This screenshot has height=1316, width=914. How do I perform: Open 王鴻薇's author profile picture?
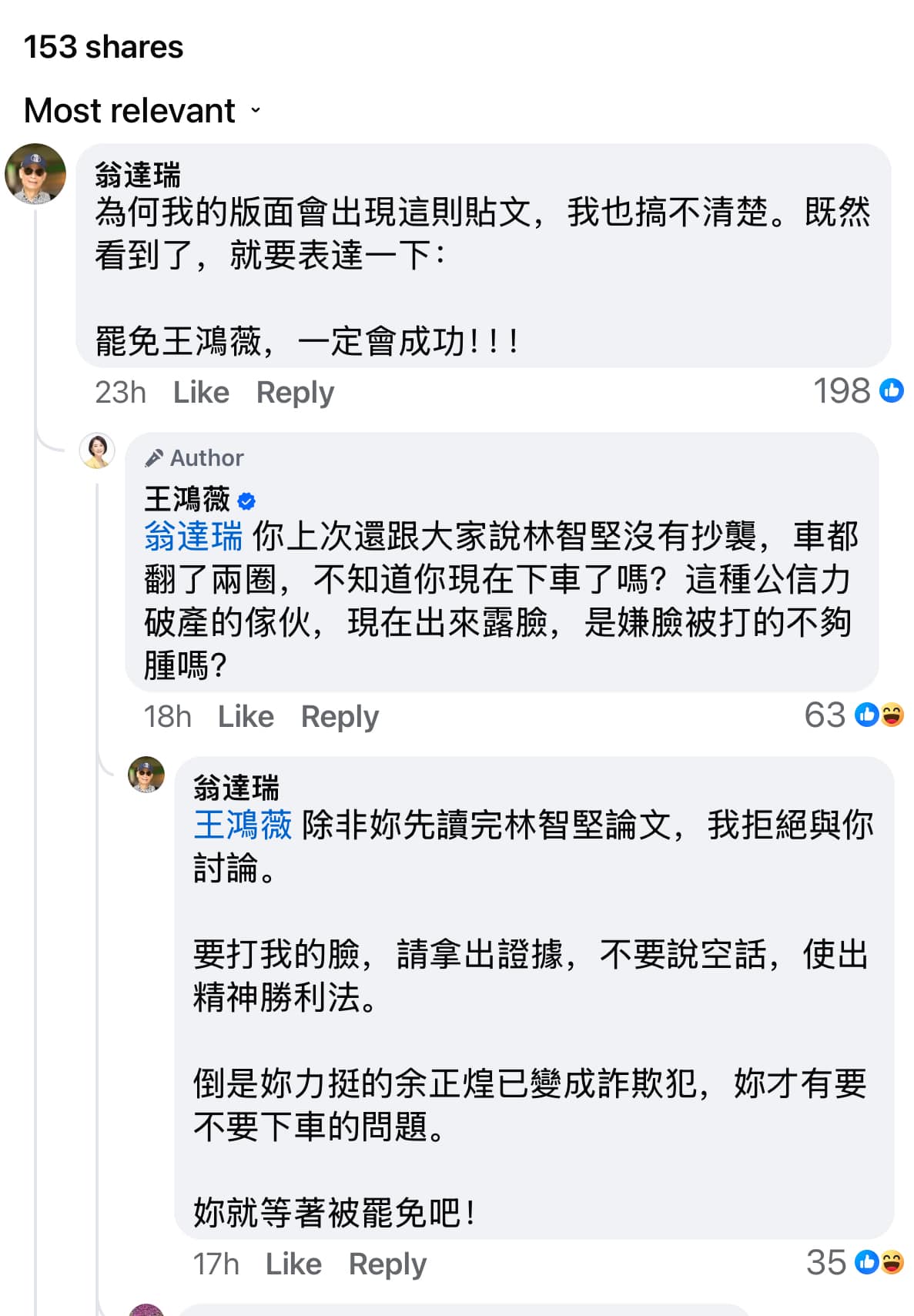point(97,450)
